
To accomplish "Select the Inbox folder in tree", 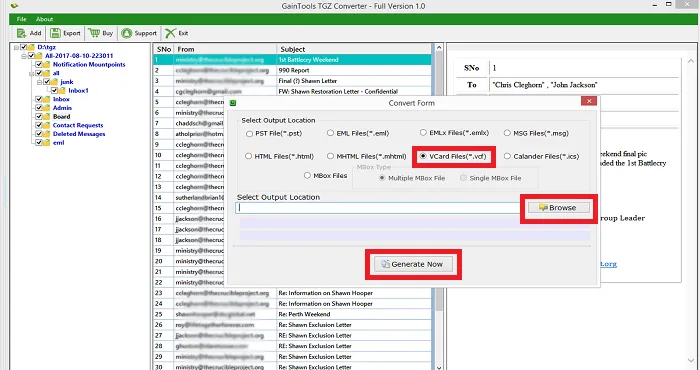I will pyautogui.click(x=61, y=99).
